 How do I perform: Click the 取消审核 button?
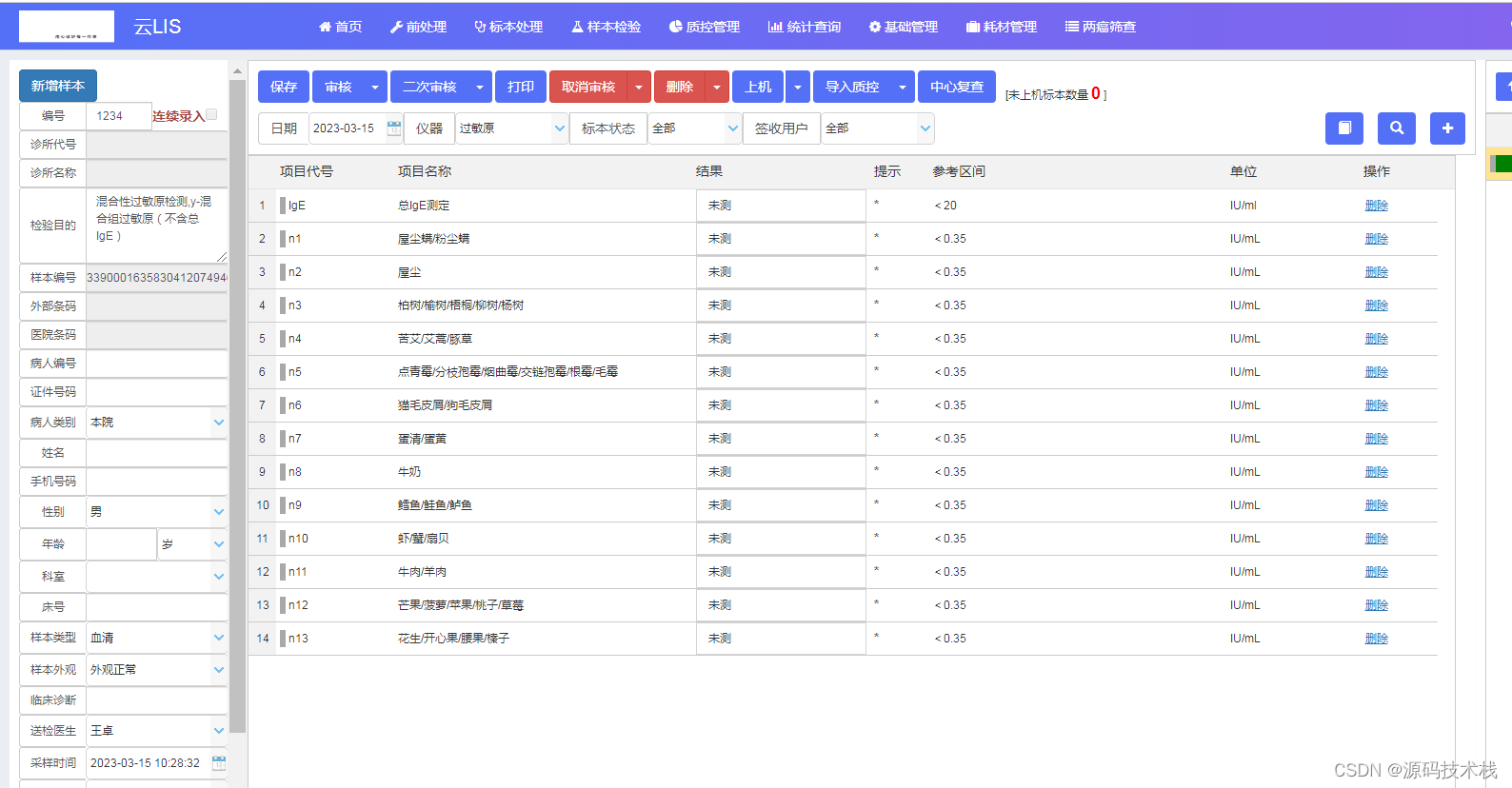point(588,87)
